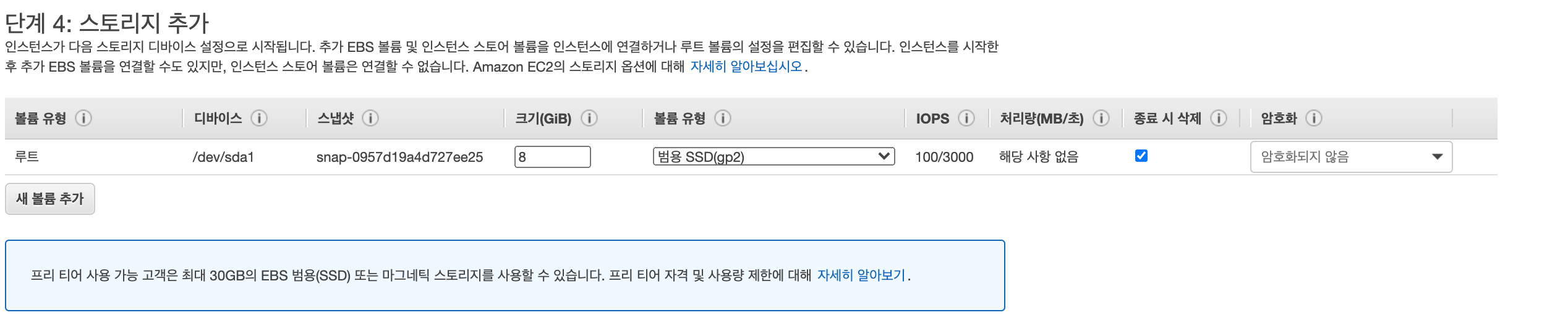Open the 범용 SSD(gp2) volume type dropdown
The width and height of the screenshot is (1568, 315).
773,157
